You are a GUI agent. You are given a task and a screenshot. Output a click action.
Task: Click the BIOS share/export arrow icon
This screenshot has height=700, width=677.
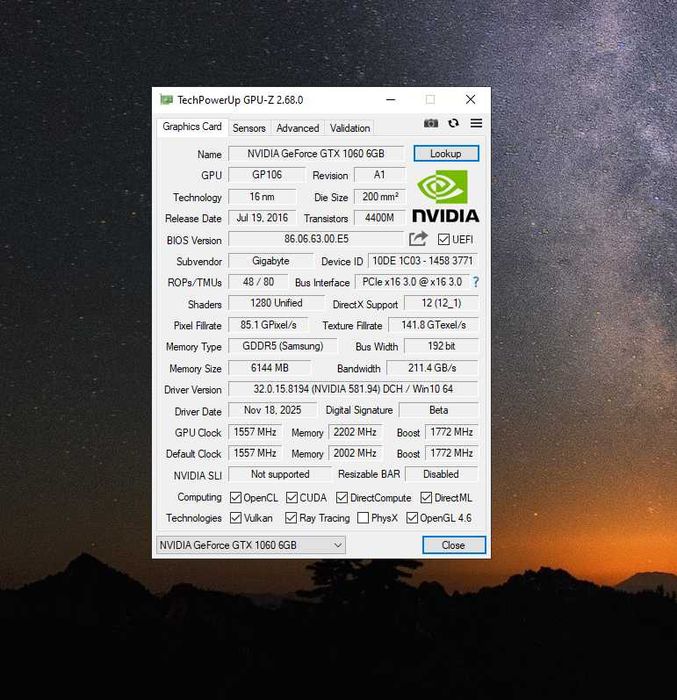418,239
